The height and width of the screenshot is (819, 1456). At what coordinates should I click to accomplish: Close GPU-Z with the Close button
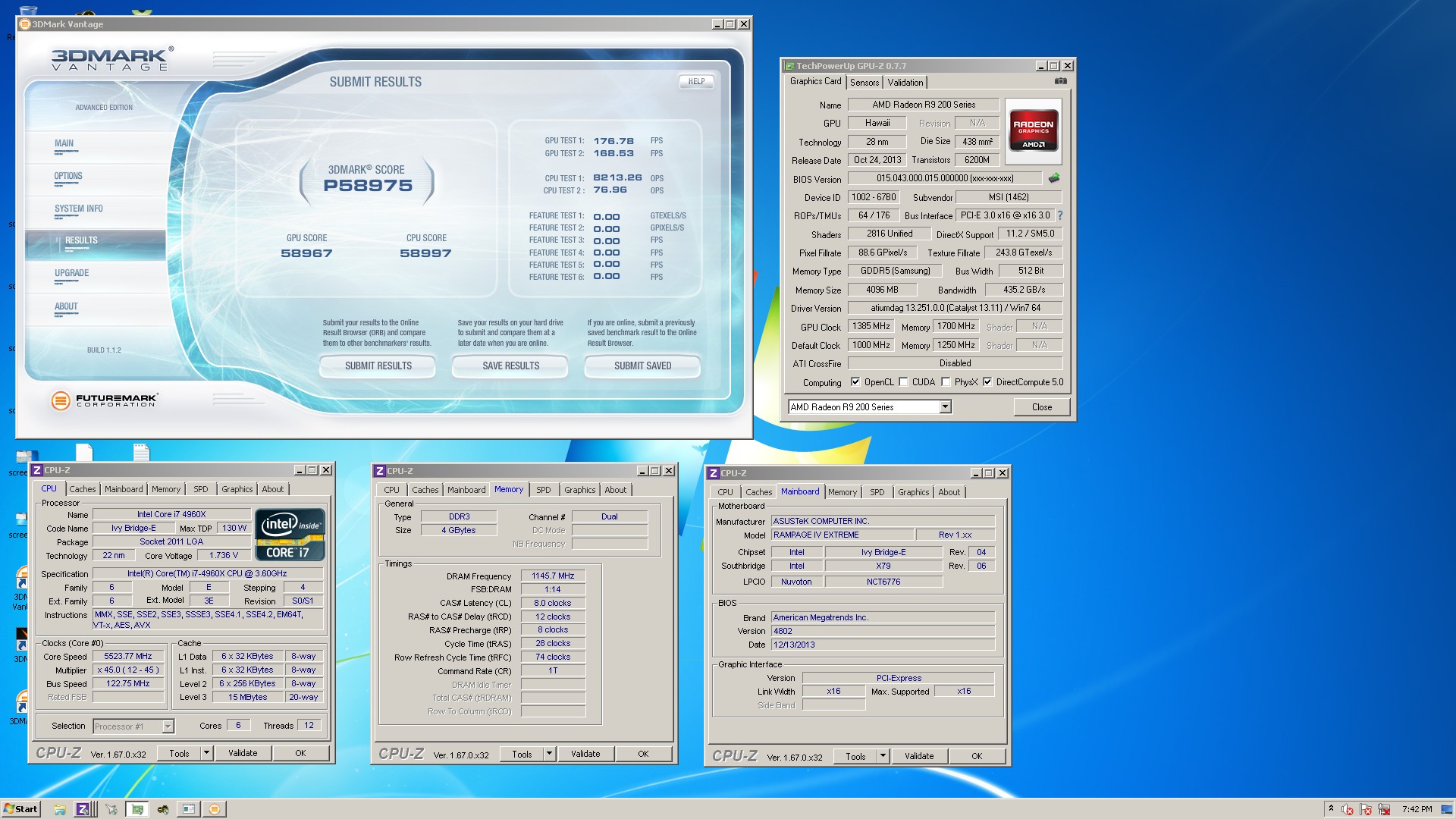click(x=1042, y=407)
